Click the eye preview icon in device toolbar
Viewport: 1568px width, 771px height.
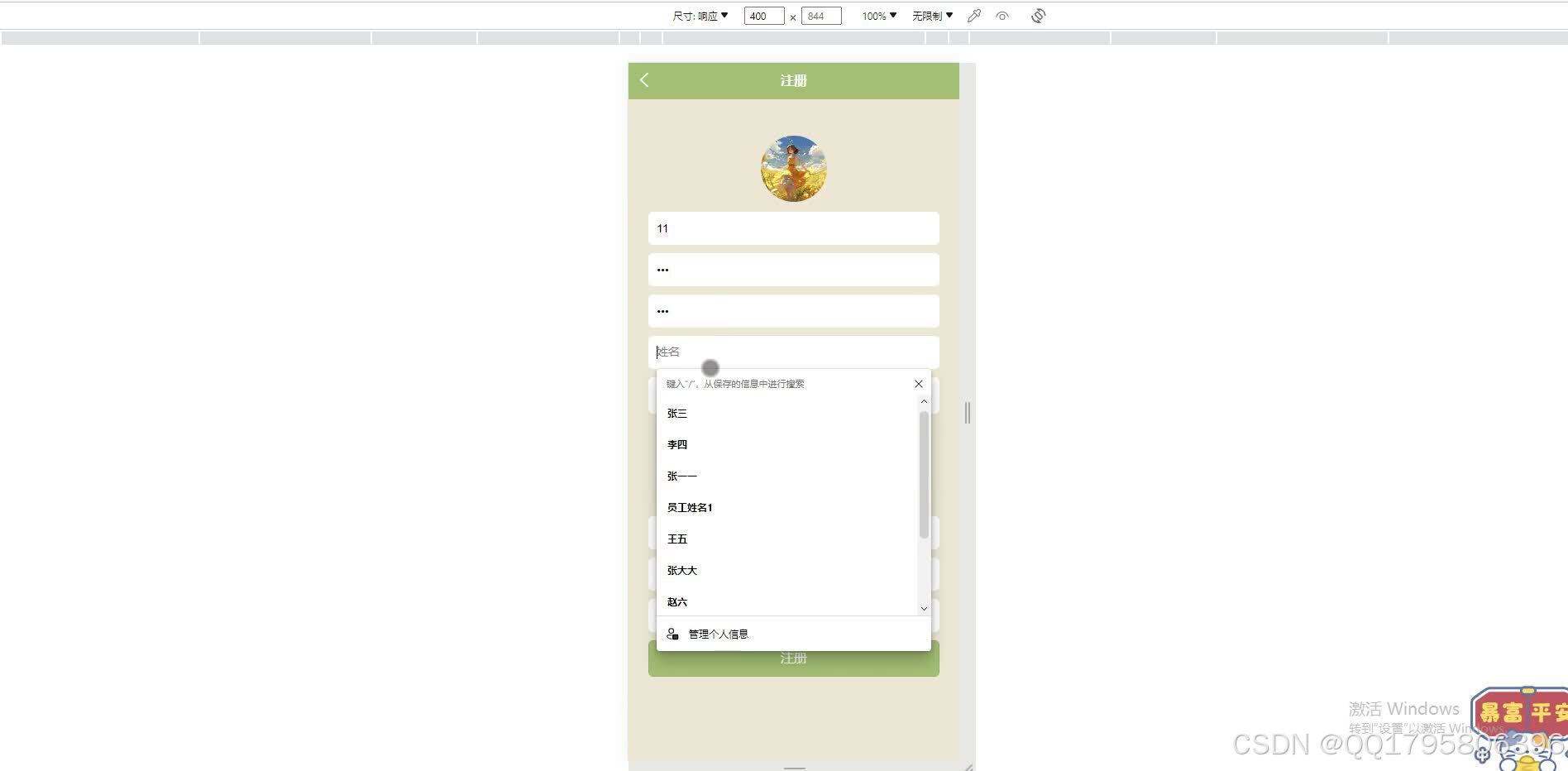[1002, 16]
